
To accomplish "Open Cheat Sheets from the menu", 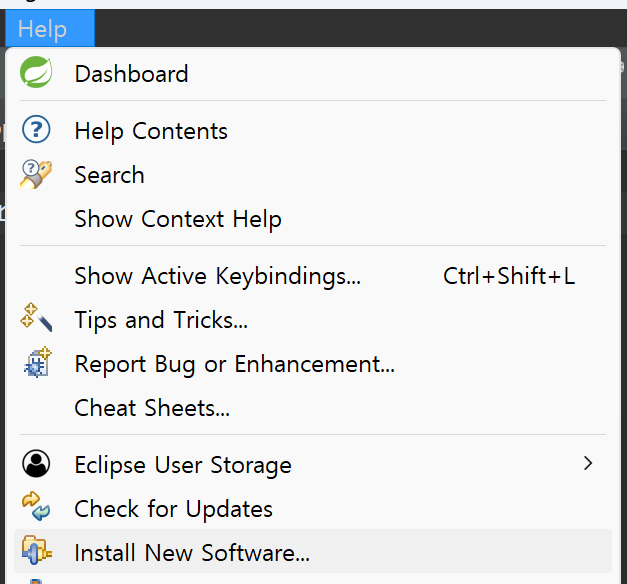I will coord(152,409).
